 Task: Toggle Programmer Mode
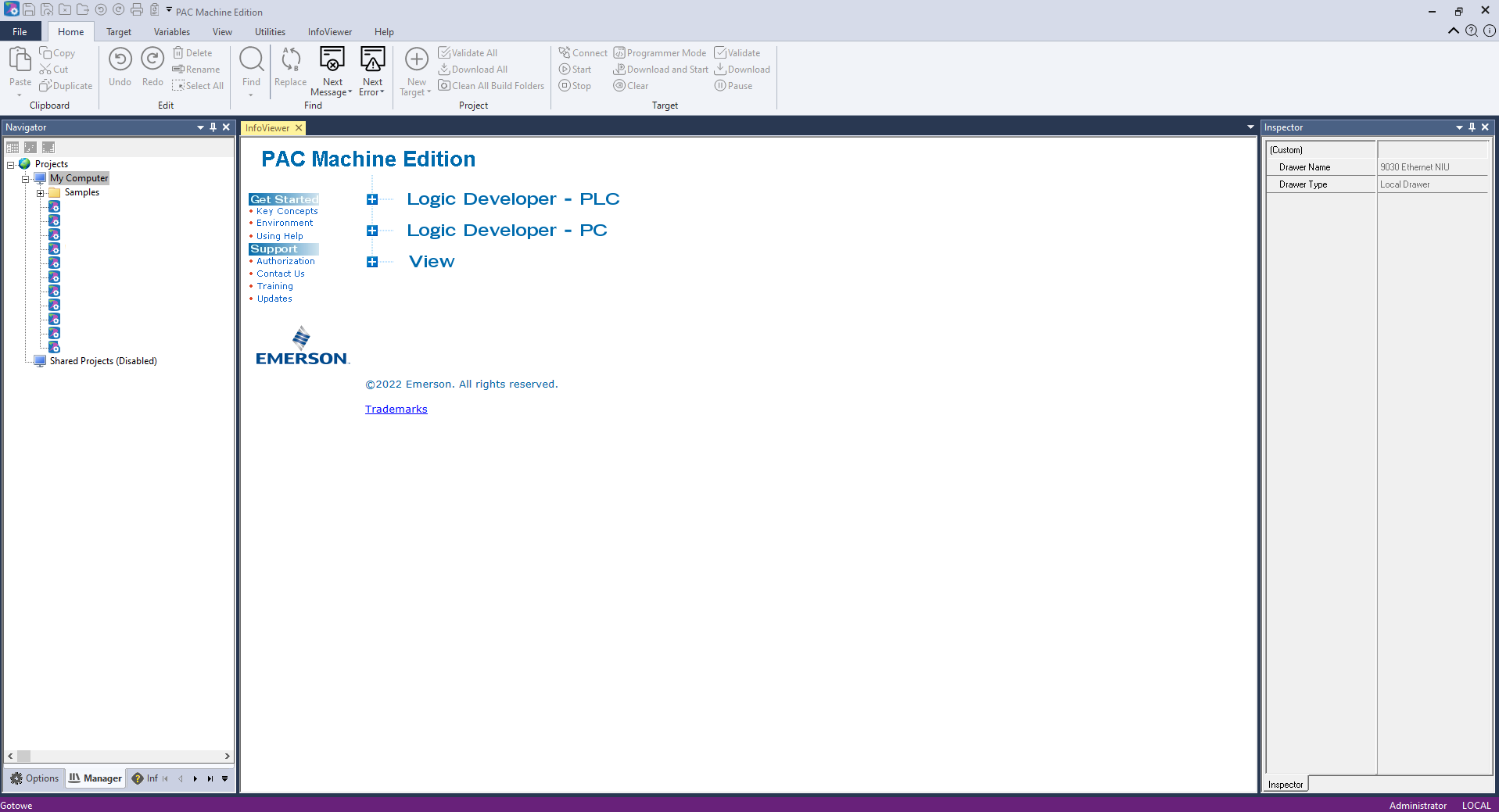(660, 53)
